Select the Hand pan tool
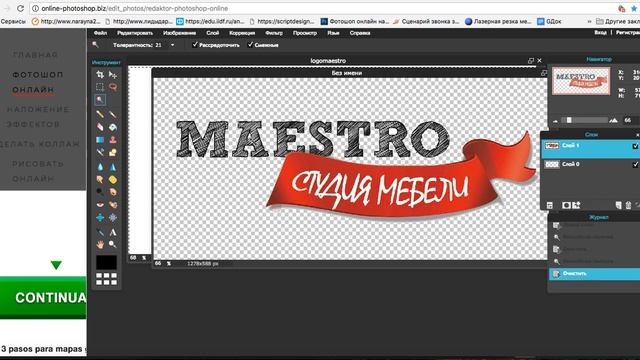640x360 pixels. [100, 244]
